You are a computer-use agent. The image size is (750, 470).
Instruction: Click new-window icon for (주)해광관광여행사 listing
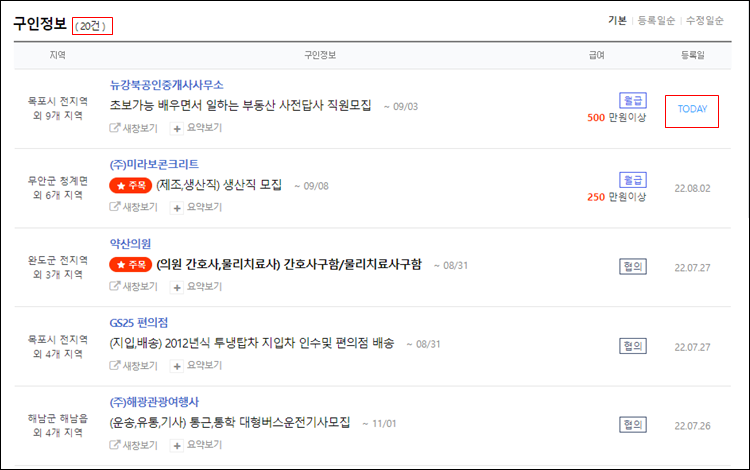[x=114, y=445]
